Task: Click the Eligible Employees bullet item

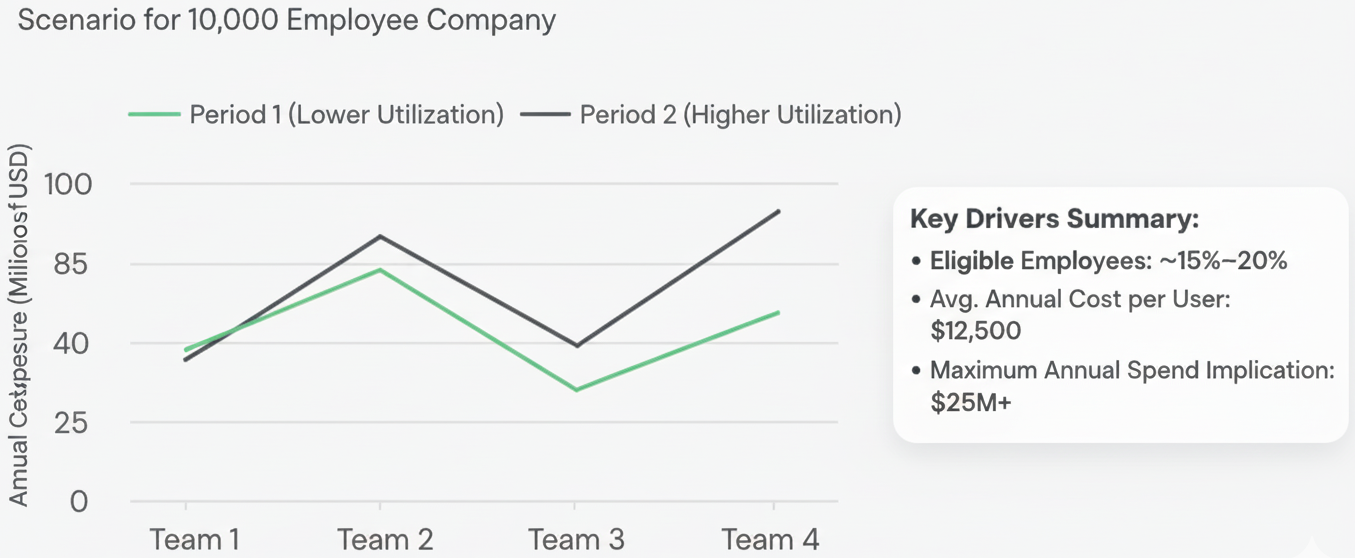Action: point(1108,261)
